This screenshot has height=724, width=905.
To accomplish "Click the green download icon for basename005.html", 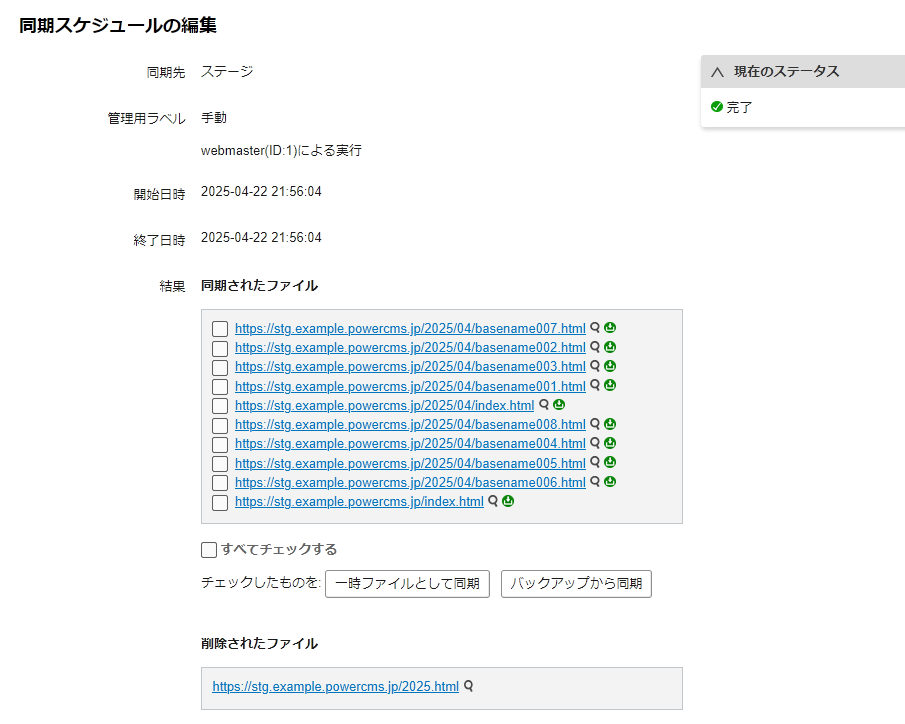I will click(x=610, y=463).
